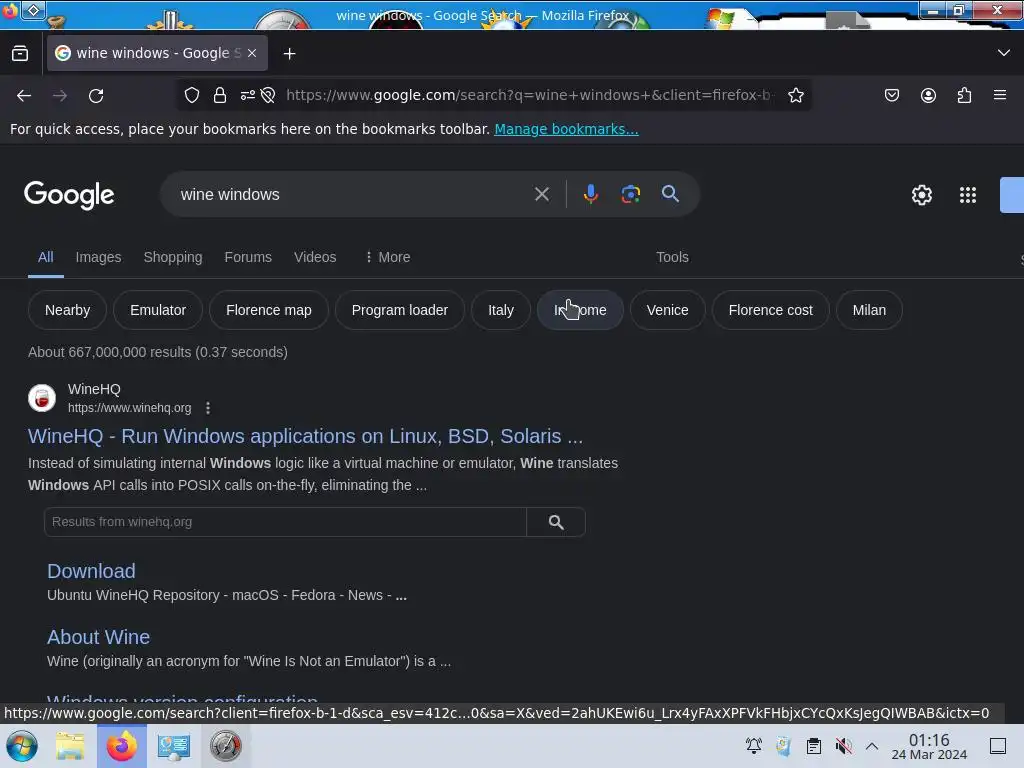This screenshot has height=768, width=1024.
Task: Select the All results tab
Action: (x=45, y=257)
